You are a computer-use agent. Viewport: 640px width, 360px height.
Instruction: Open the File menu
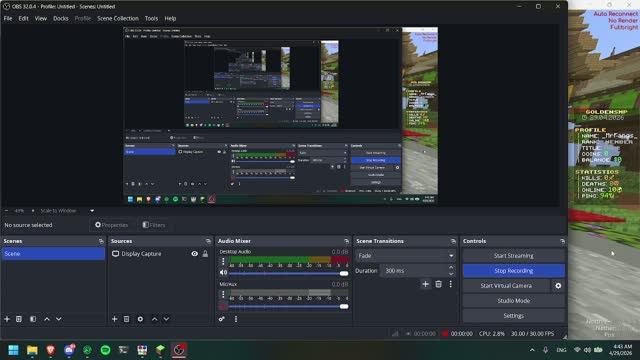(x=8, y=18)
